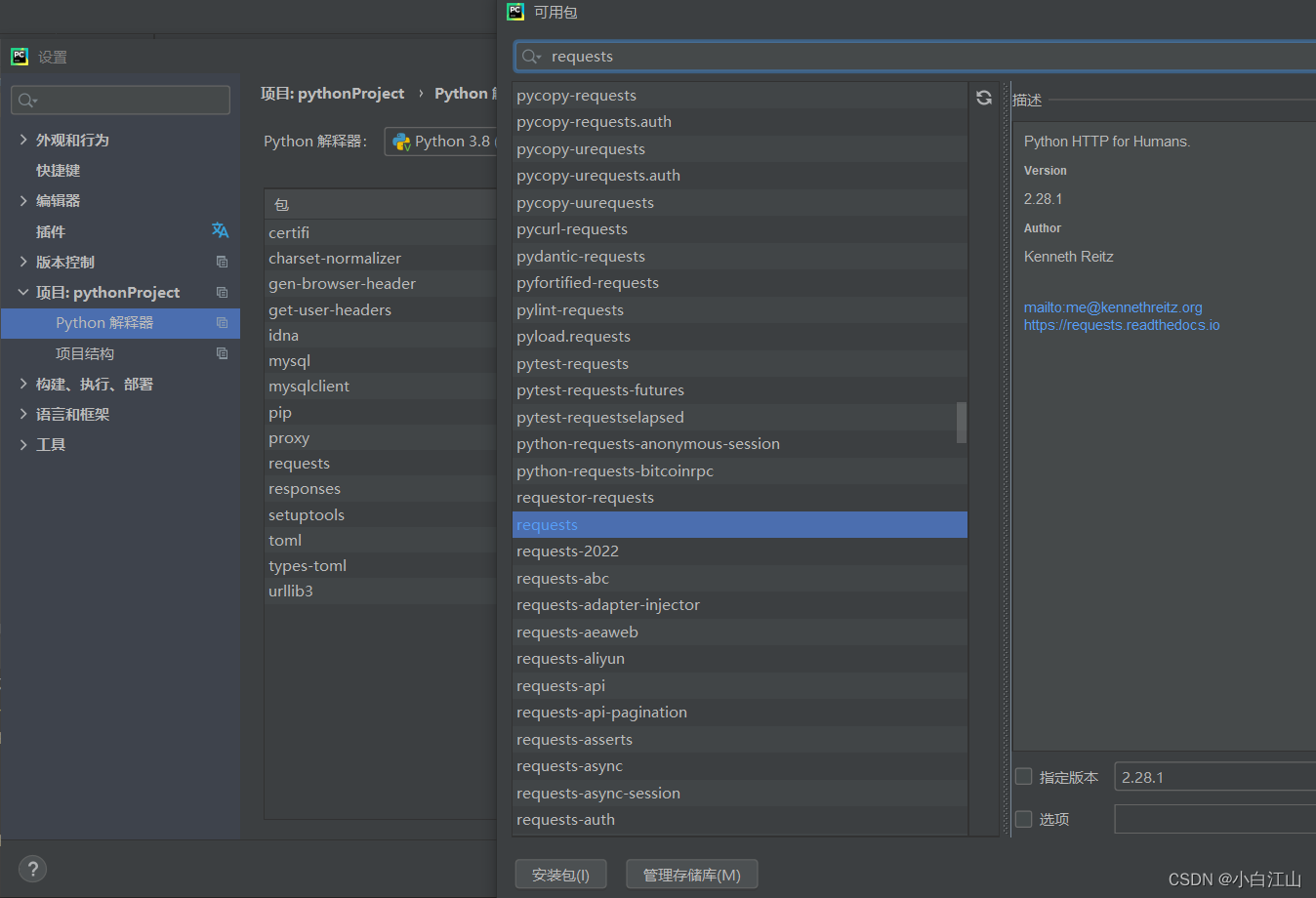The height and width of the screenshot is (898, 1316).
Task: Expand 版本控制 settings group
Action: 23,262
